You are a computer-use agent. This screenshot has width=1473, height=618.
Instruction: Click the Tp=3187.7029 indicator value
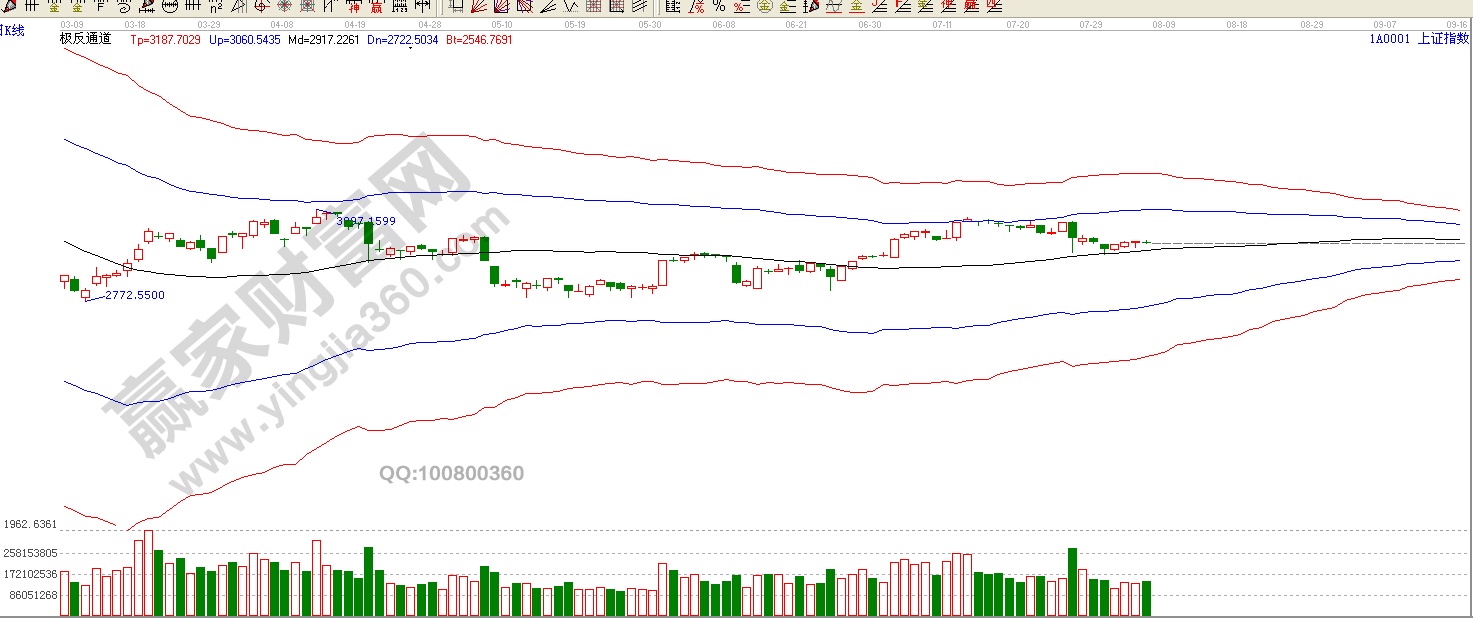pyautogui.click(x=166, y=40)
